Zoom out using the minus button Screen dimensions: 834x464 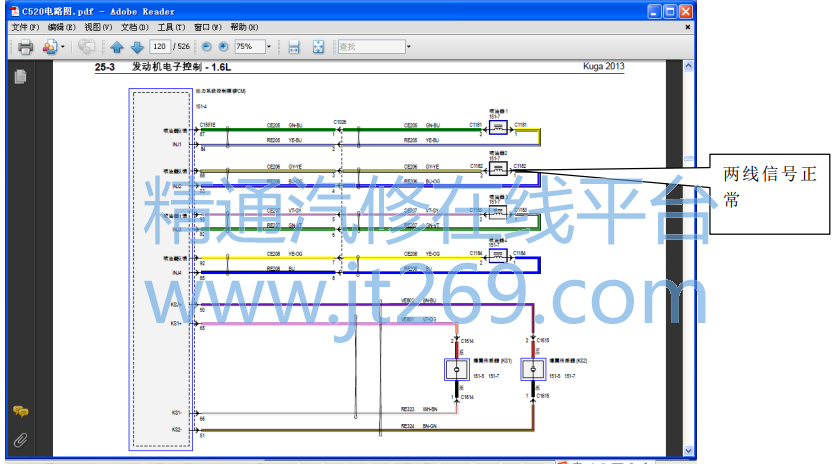(206, 47)
